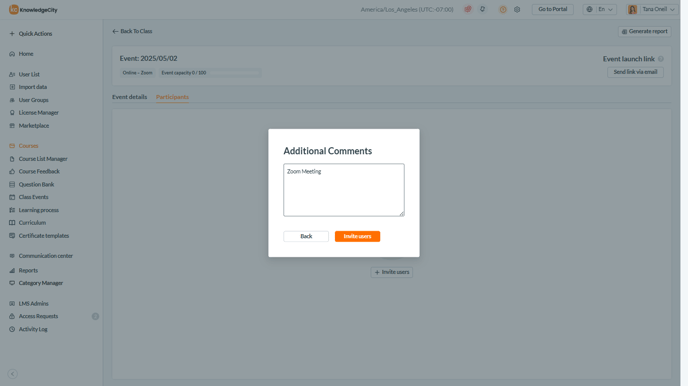Click the orange Invite users button

357,236
